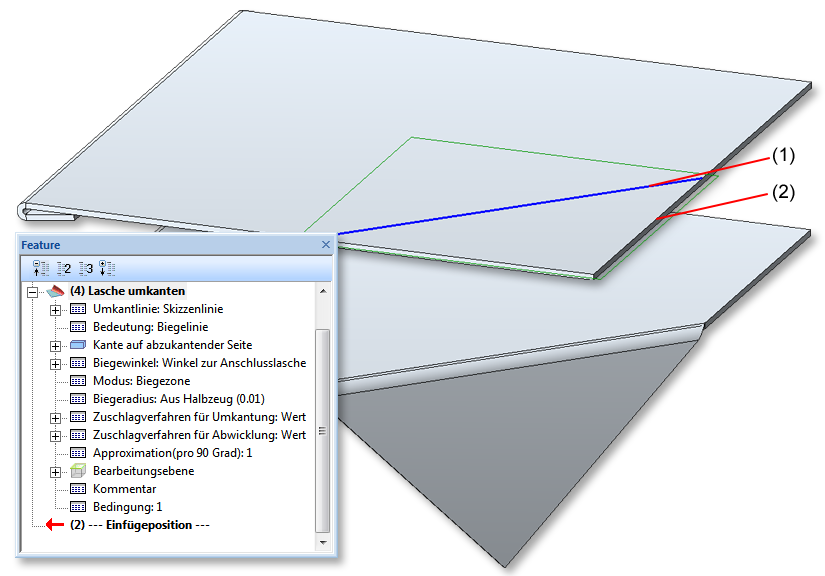
Task: Click the collapse-all-levels toolbar icon
Action: point(41,268)
